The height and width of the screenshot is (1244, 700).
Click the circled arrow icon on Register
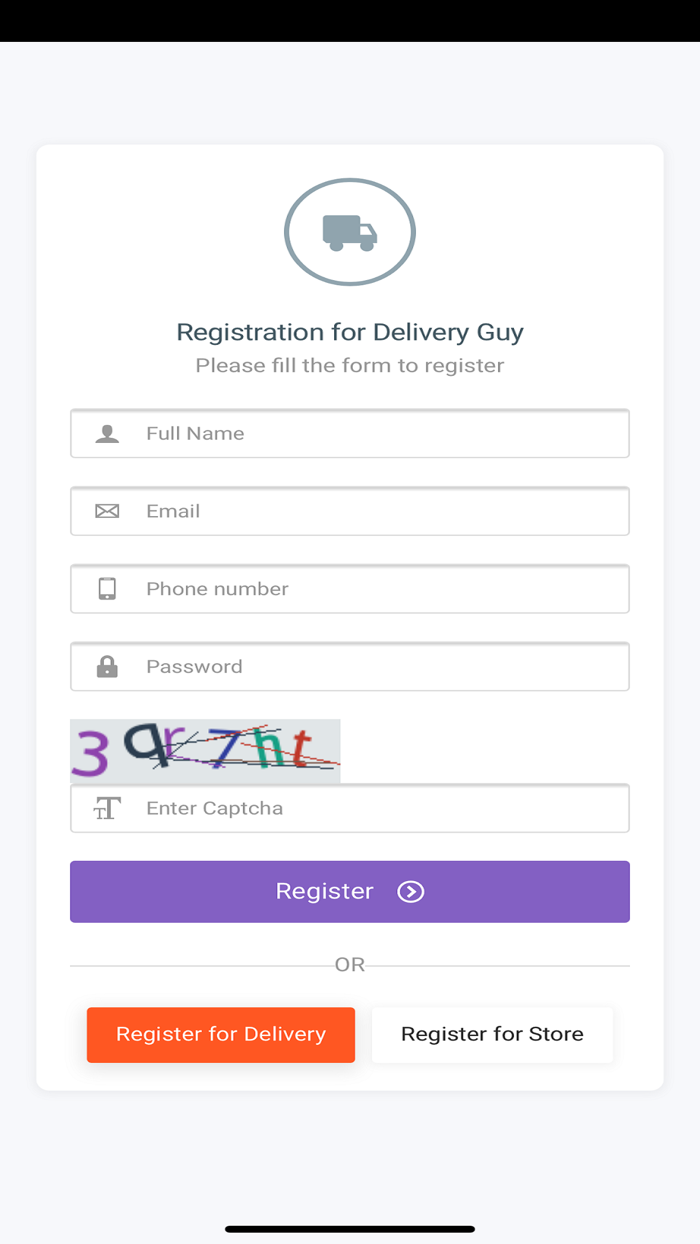(x=411, y=892)
